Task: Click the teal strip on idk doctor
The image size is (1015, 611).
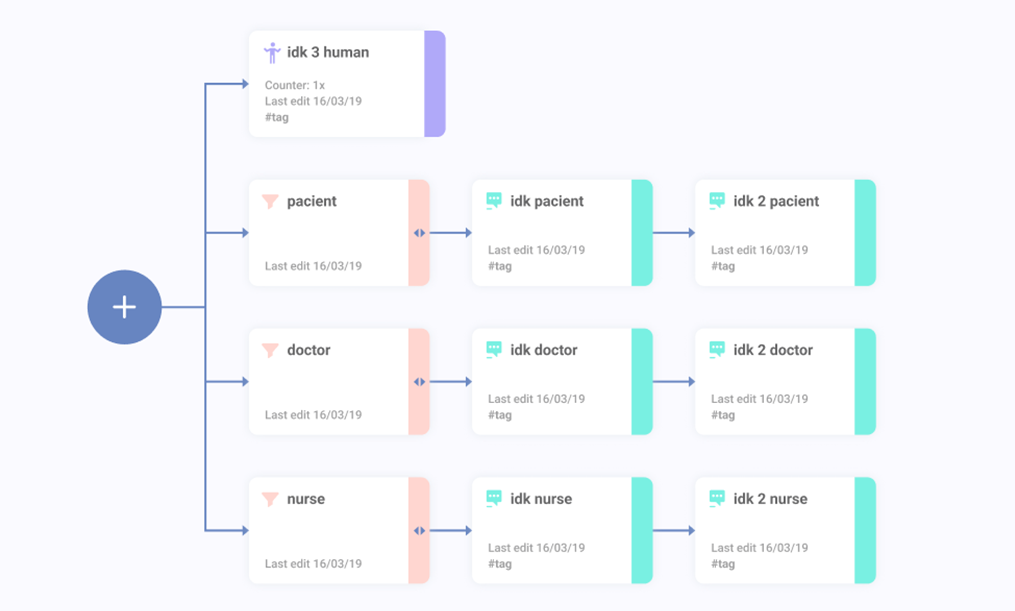Action: tap(642, 382)
